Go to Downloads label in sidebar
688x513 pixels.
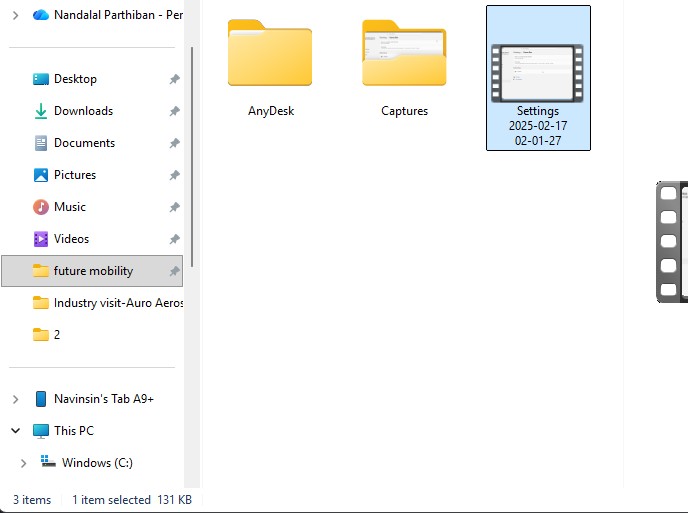(x=83, y=111)
